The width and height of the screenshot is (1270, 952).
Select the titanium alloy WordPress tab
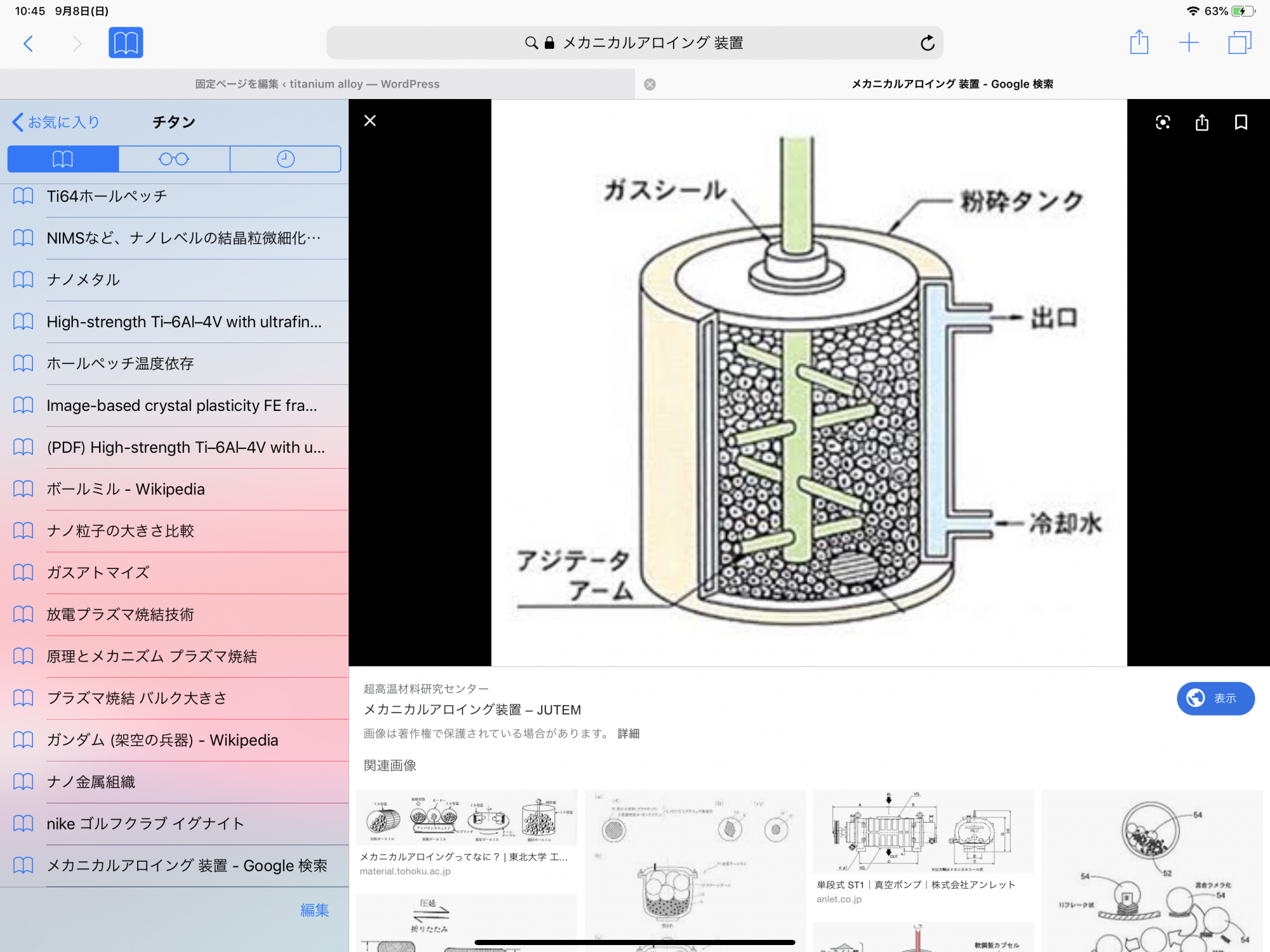[x=317, y=84]
